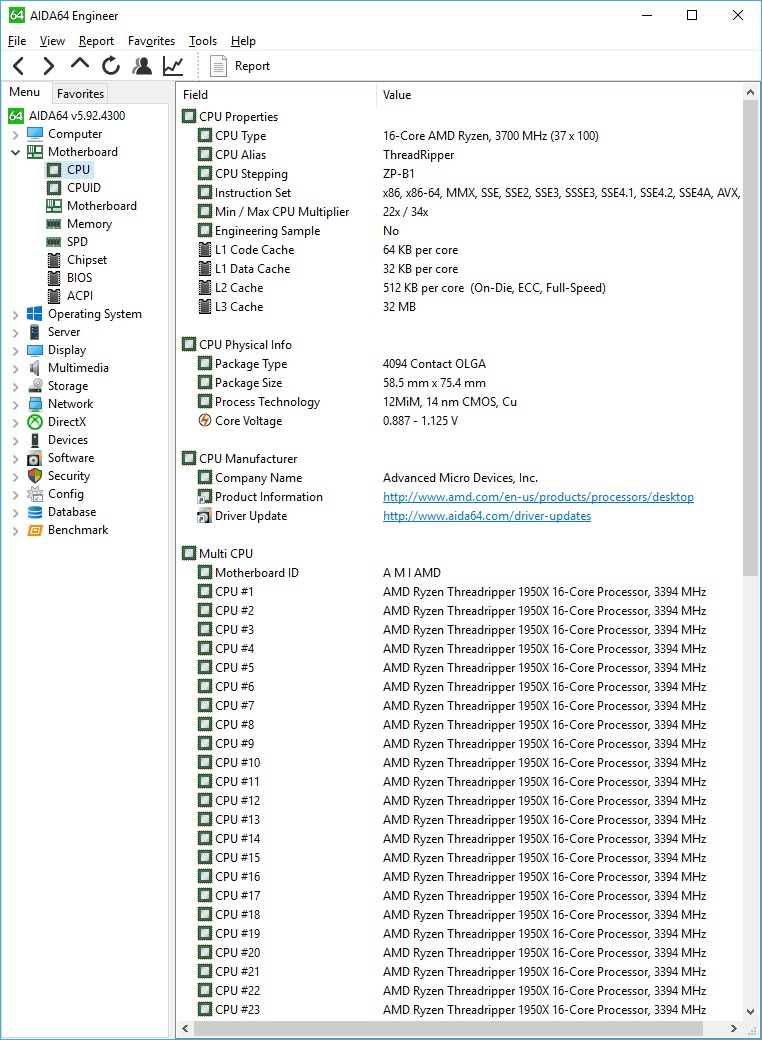
Task: Click the Report toolbar button
Action: (x=240, y=66)
